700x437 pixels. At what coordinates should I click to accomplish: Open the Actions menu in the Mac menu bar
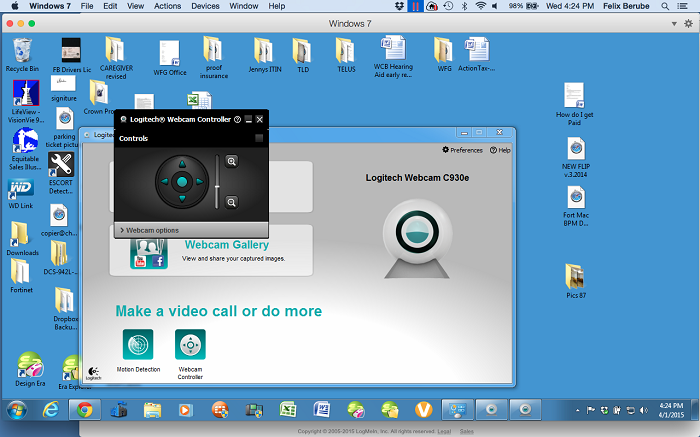click(167, 6)
